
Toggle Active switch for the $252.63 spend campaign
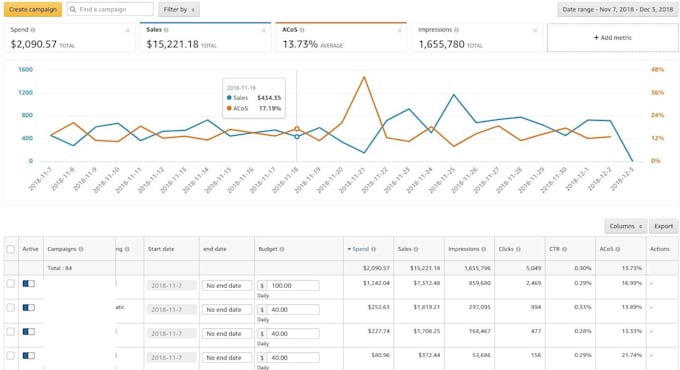pos(29,307)
